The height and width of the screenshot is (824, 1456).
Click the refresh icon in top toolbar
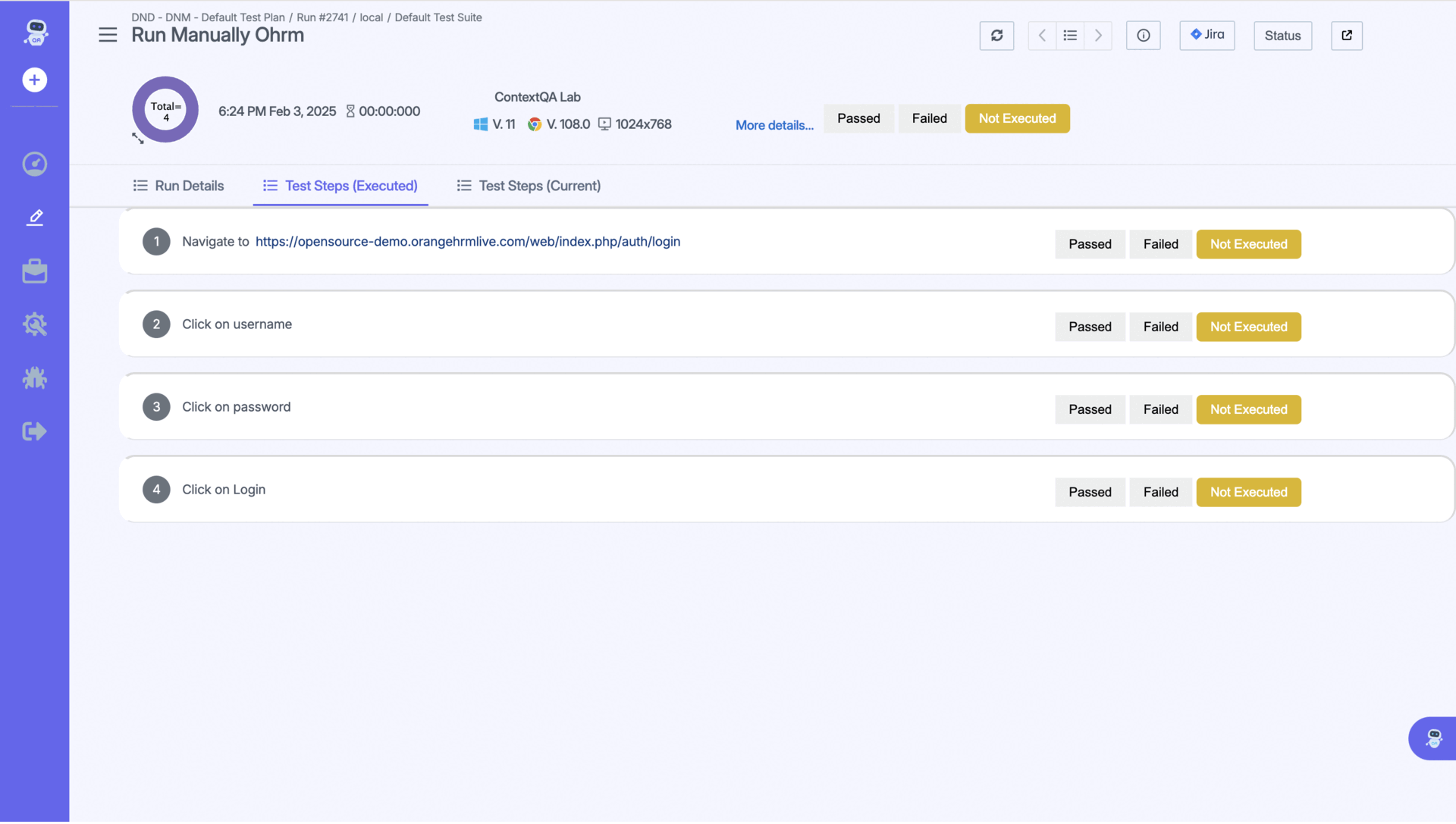996,36
